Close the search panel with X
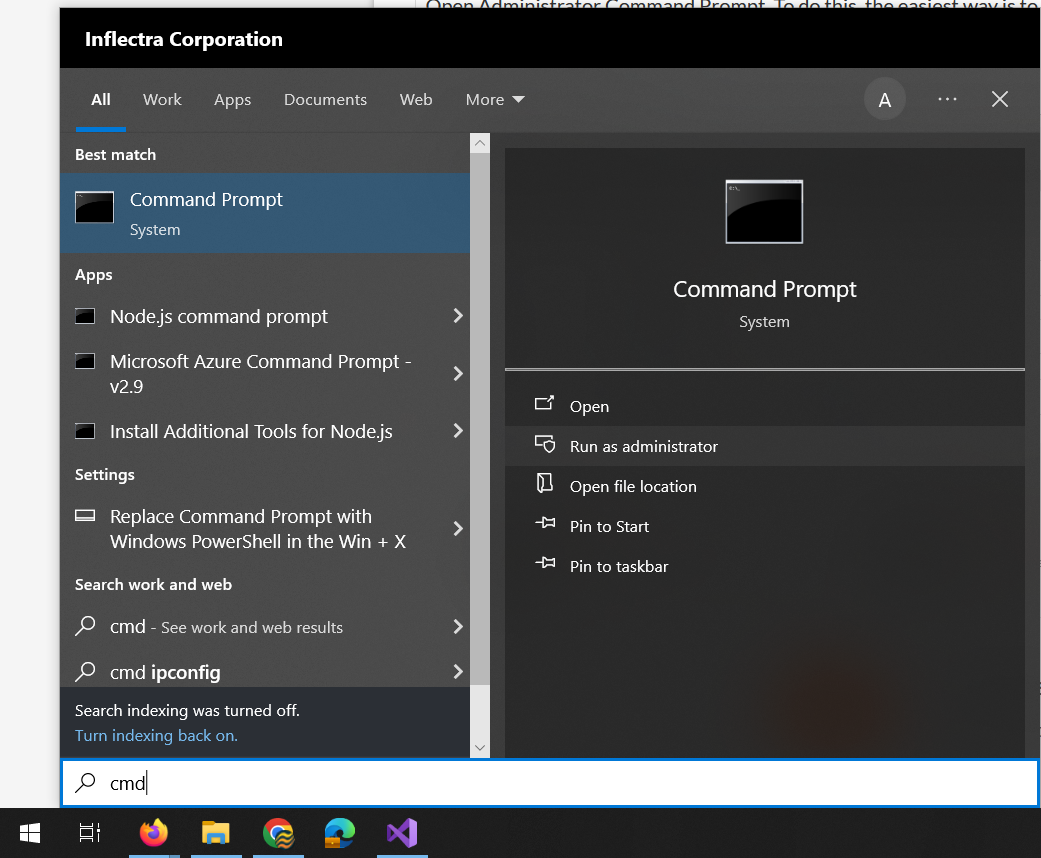The image size is (1041, 858). point(1000,100)
